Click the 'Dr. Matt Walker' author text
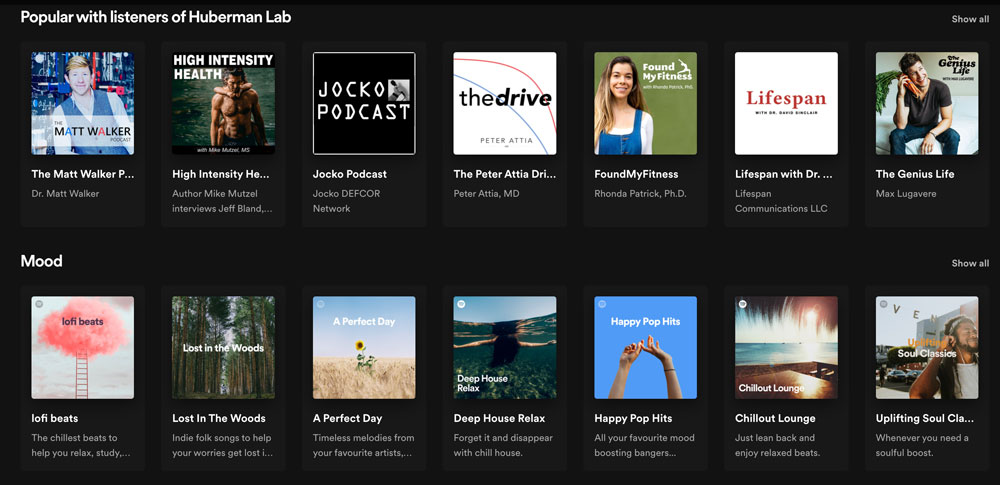Screen dimensions: 1000x485 pos(65,193)
